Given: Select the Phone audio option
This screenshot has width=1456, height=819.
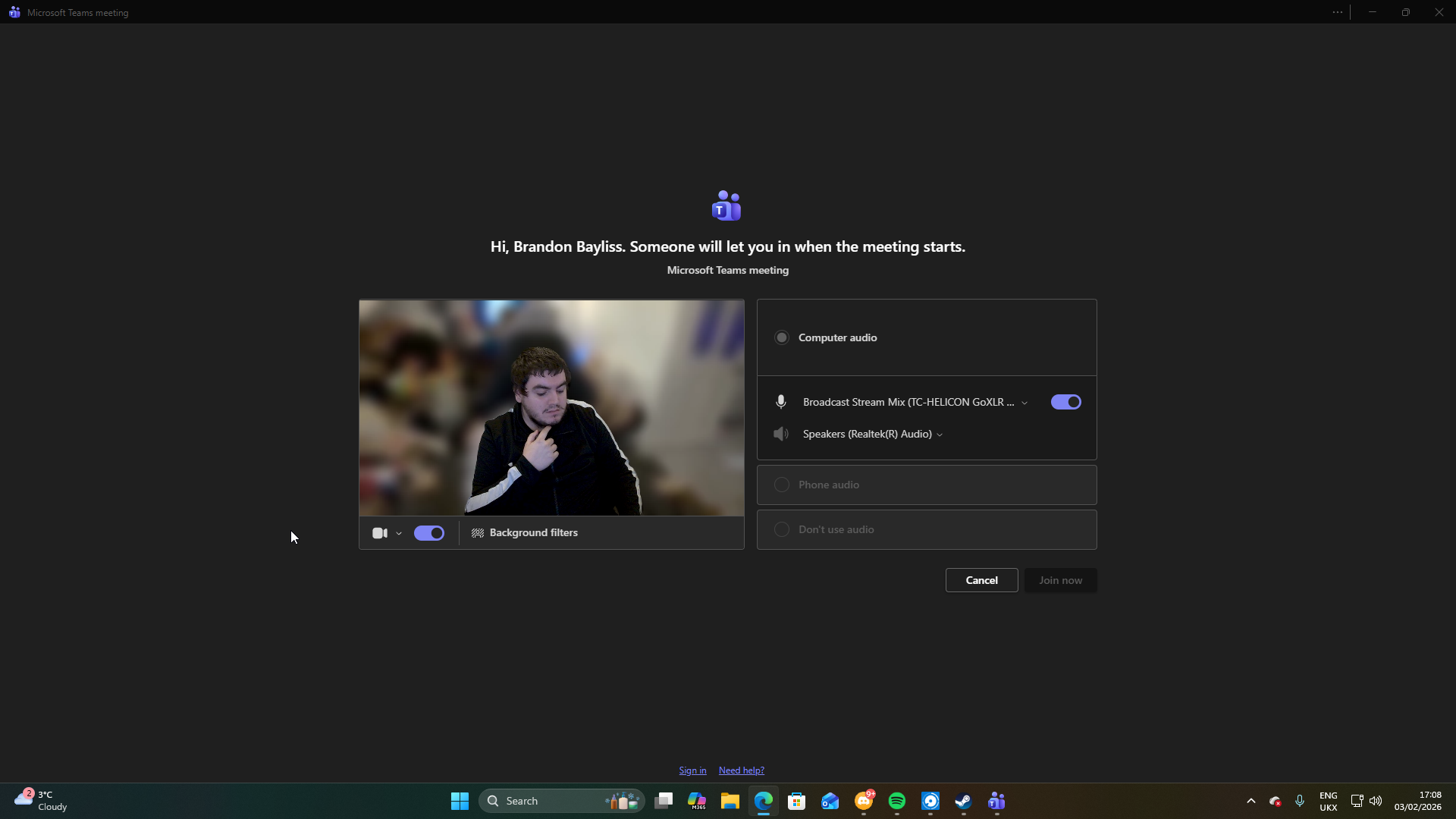Looking at the screenshot, I should coord(782,485).
